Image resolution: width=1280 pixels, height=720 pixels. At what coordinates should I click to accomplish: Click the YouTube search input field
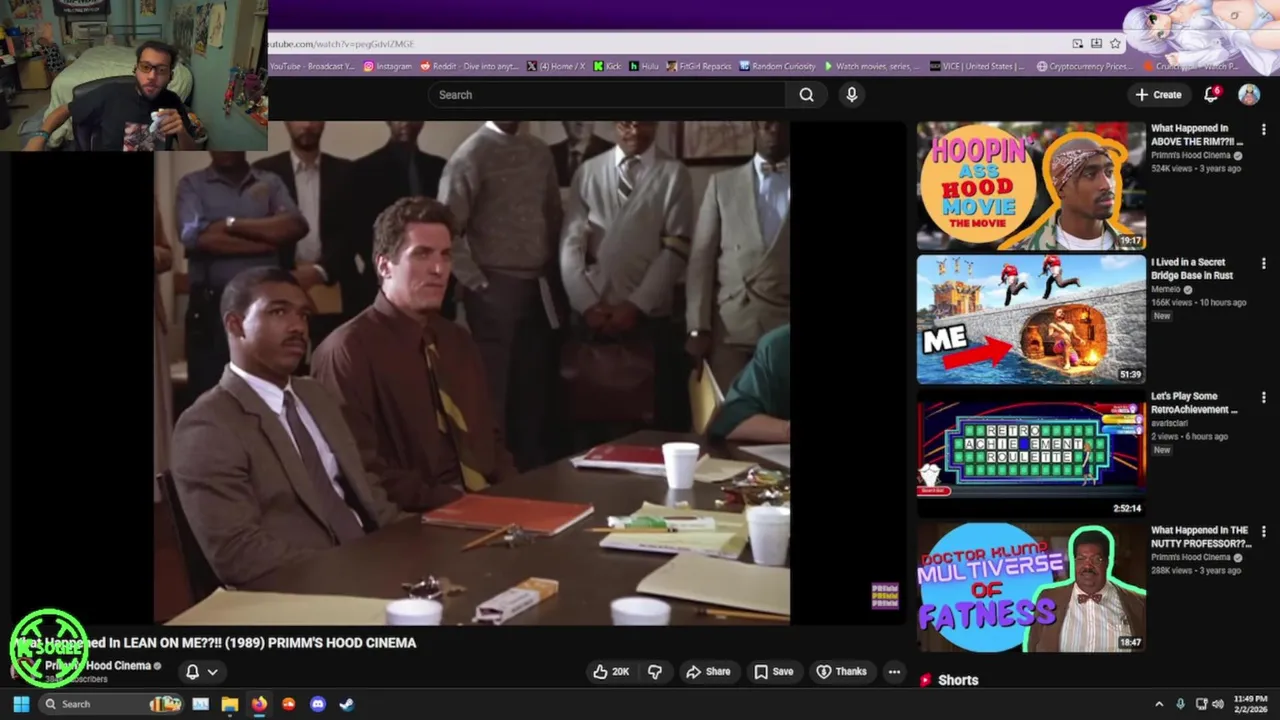(x=607, y=95)
